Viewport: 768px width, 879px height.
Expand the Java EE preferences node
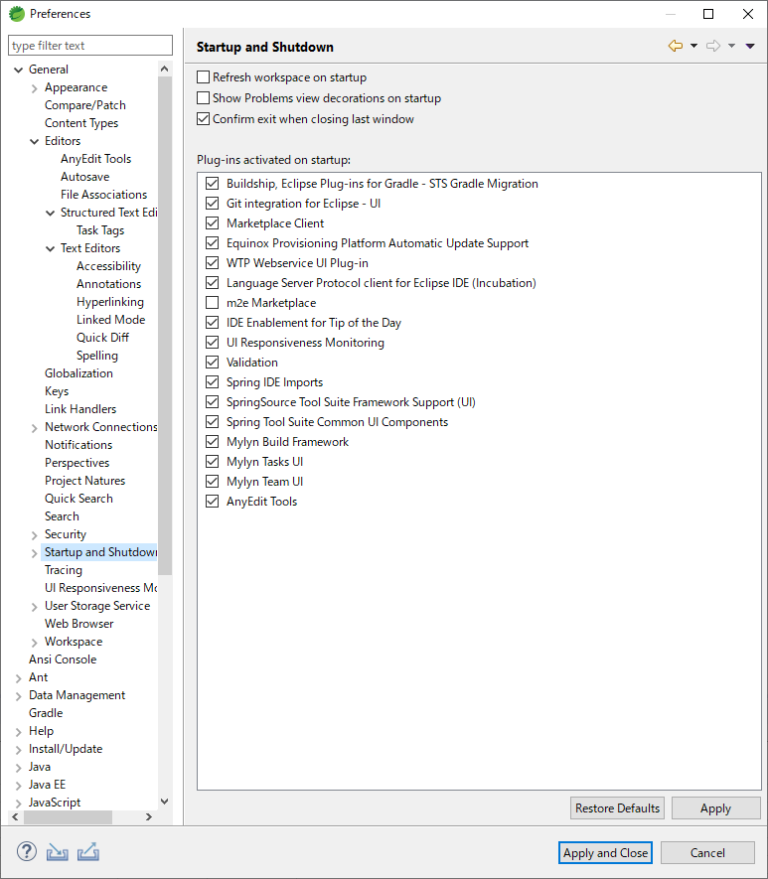18,785
